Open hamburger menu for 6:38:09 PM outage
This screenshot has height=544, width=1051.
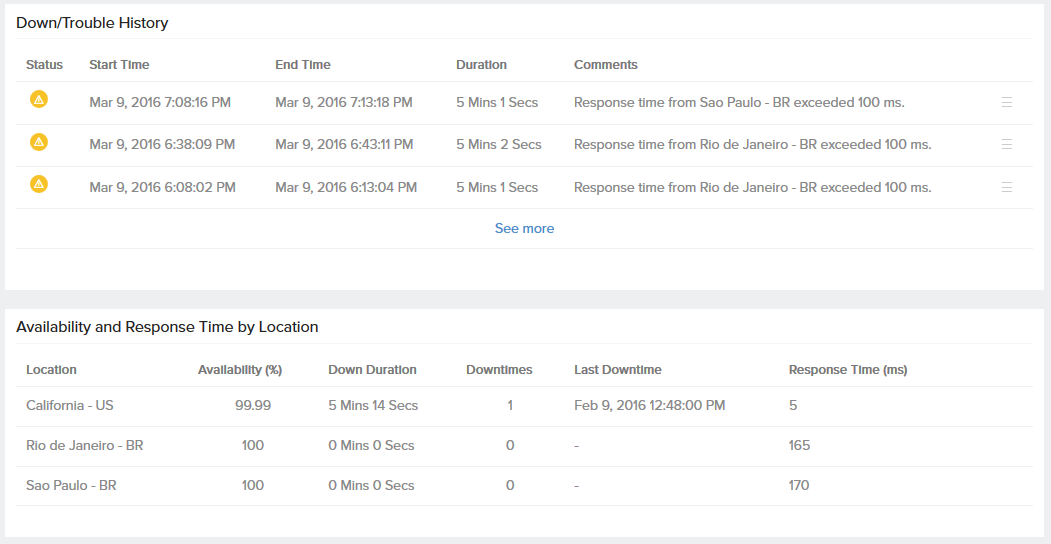click(1007, 144)
